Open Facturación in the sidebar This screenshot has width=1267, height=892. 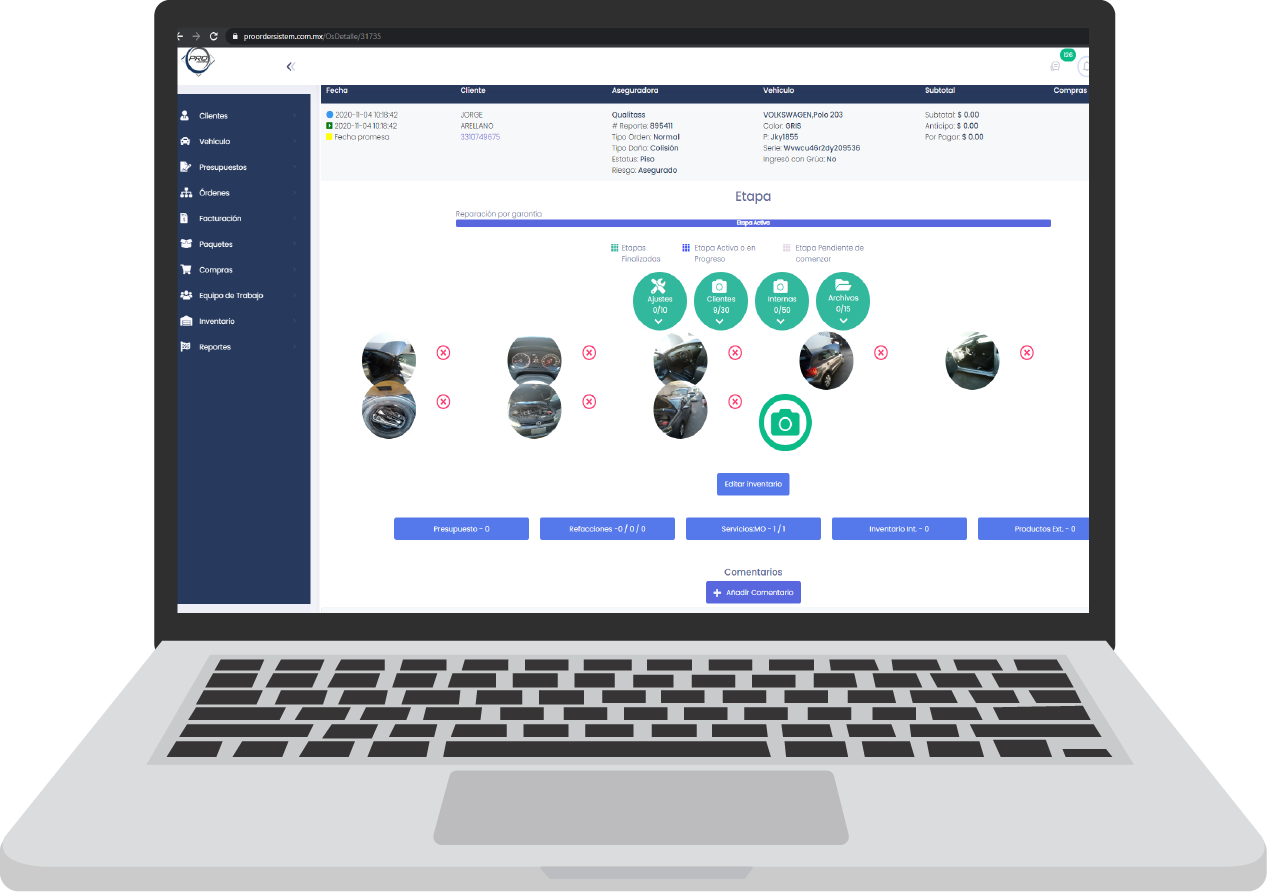tap(219, 218)
